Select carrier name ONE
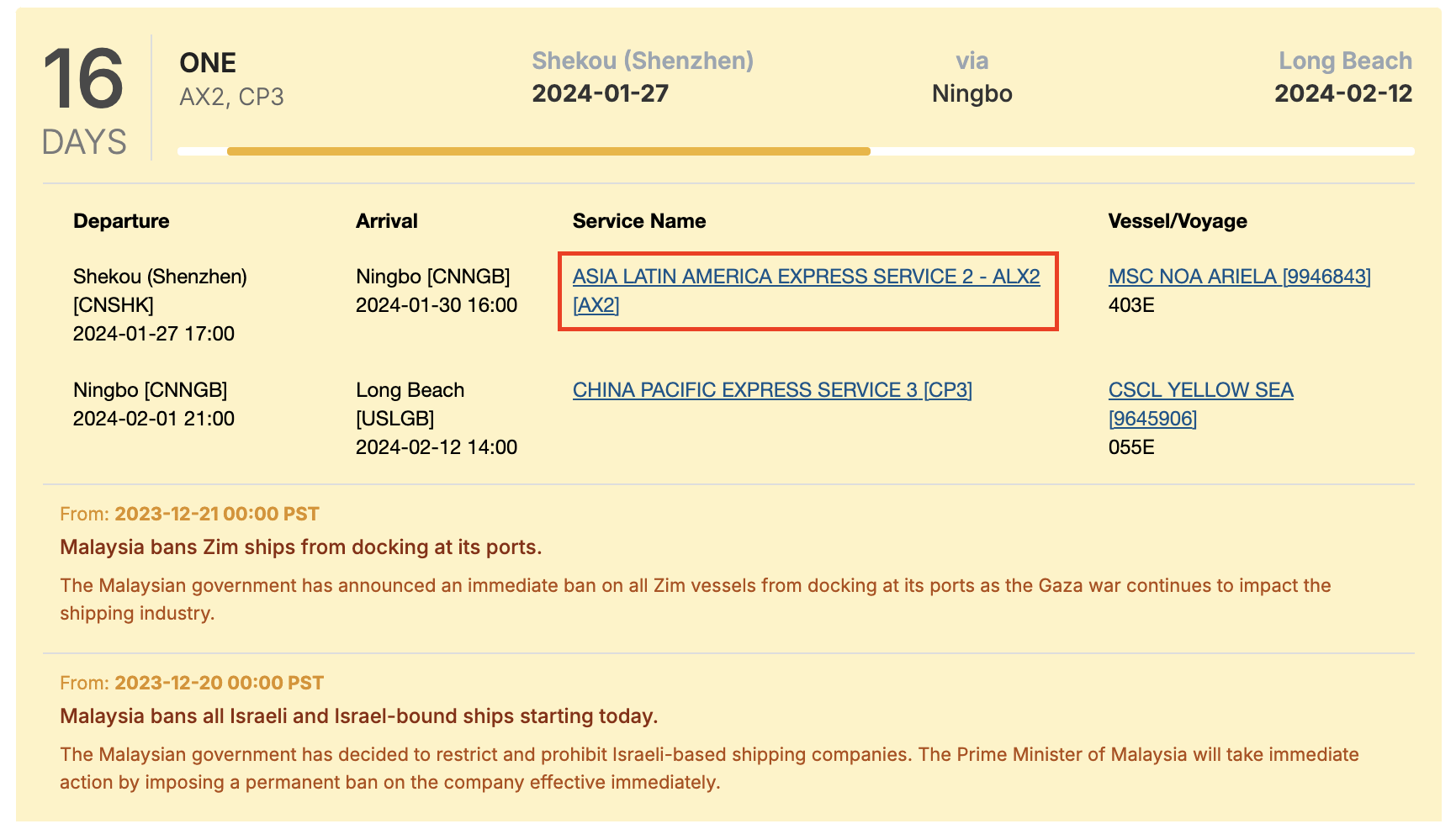Screen dimensions: 1456x829 pos(208,63)
